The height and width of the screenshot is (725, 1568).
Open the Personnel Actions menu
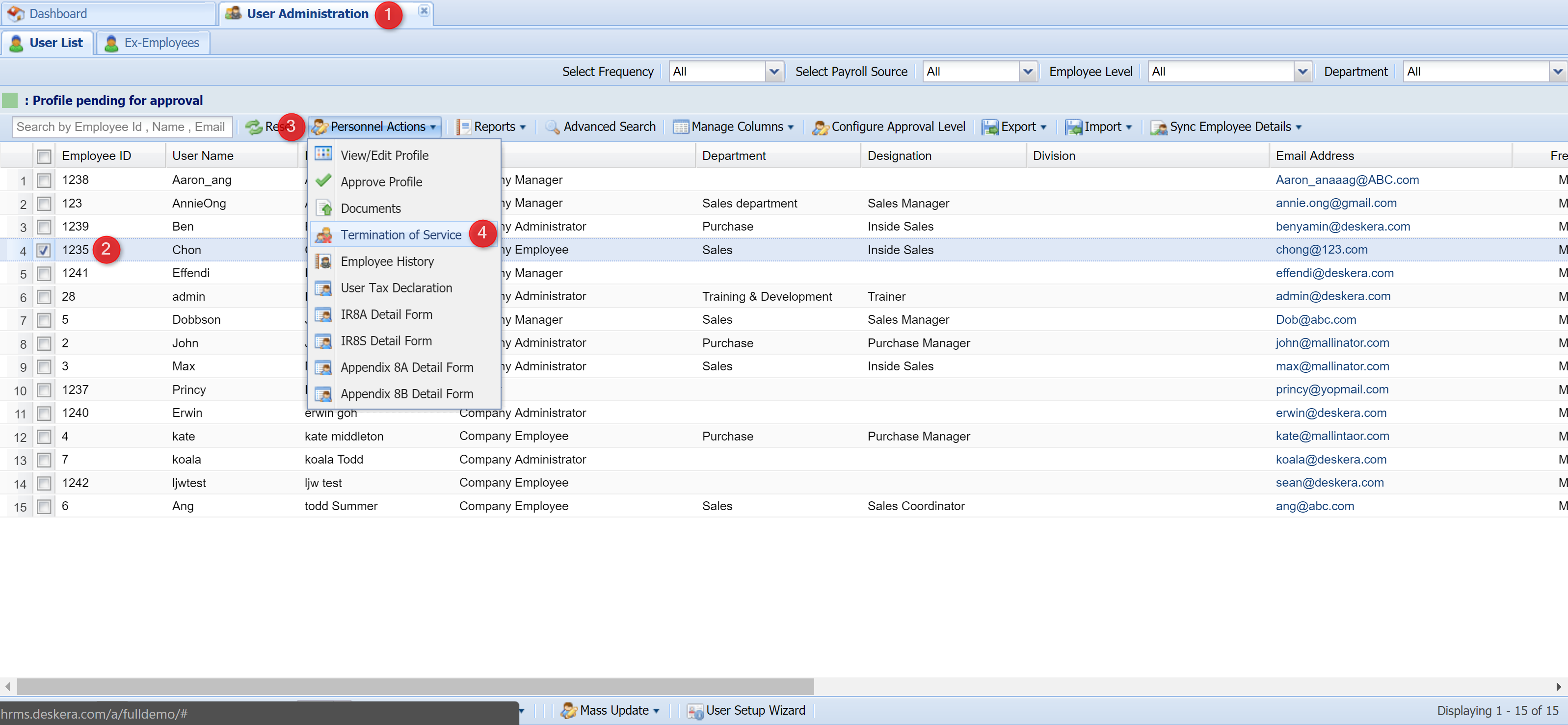point(374,127)
